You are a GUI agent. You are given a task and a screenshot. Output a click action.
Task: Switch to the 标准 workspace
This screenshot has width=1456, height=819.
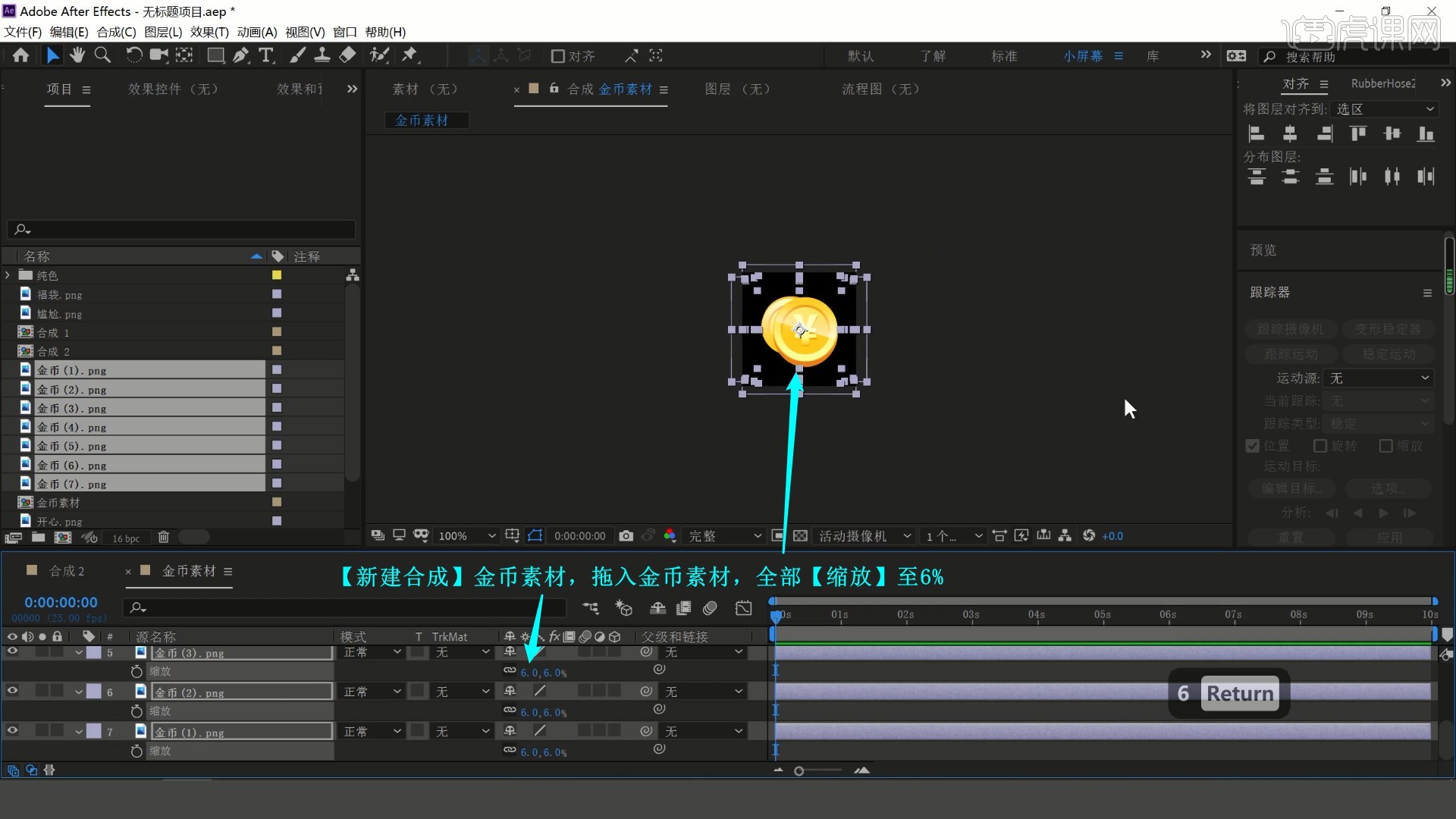pyautogui.click(x=1004, y=56)
